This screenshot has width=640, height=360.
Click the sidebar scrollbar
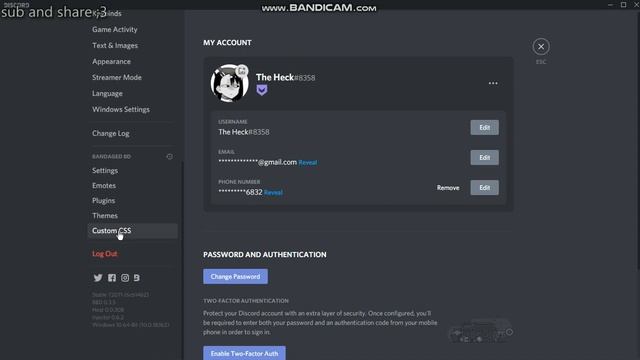click(x=182, y=261)
